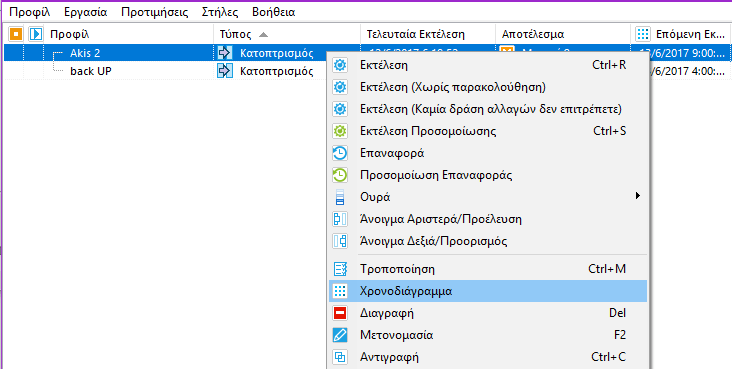Click the red Διαγραφή icon
This screenshot has width=732, height=369.
tap(340, 313)
